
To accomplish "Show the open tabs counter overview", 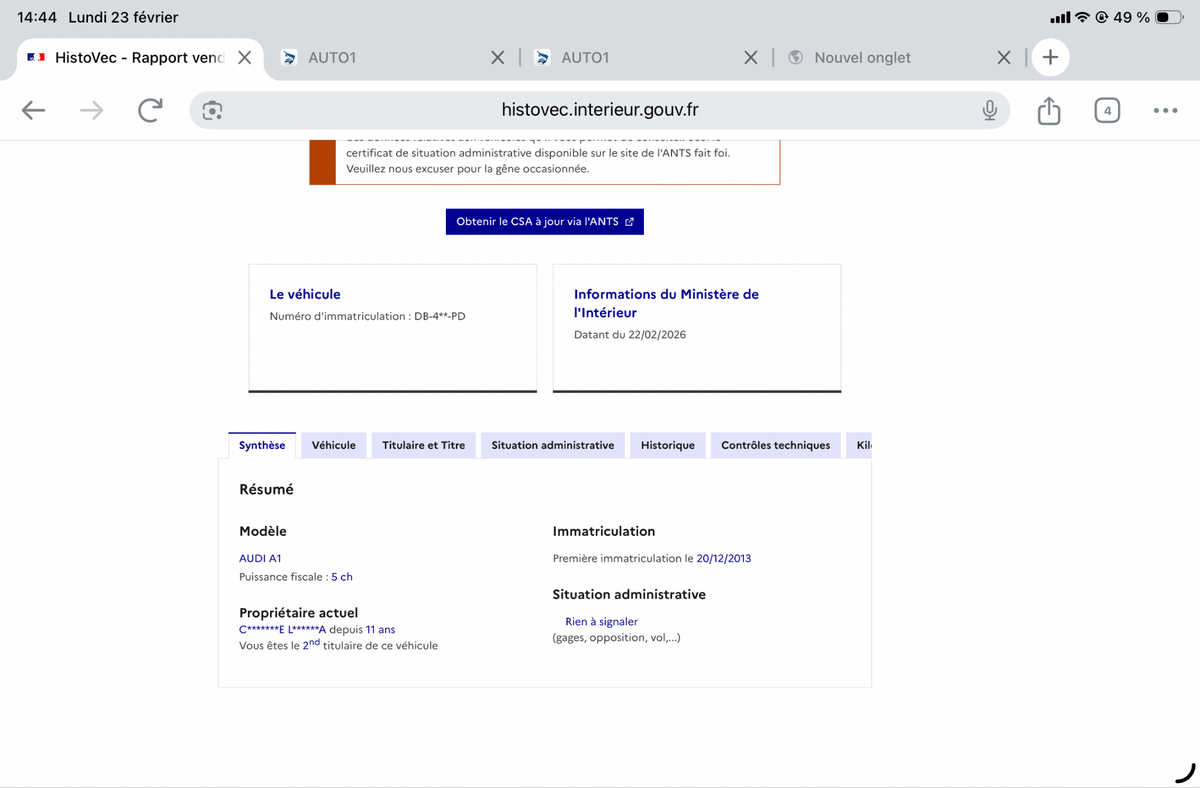I will (1107, 111).
